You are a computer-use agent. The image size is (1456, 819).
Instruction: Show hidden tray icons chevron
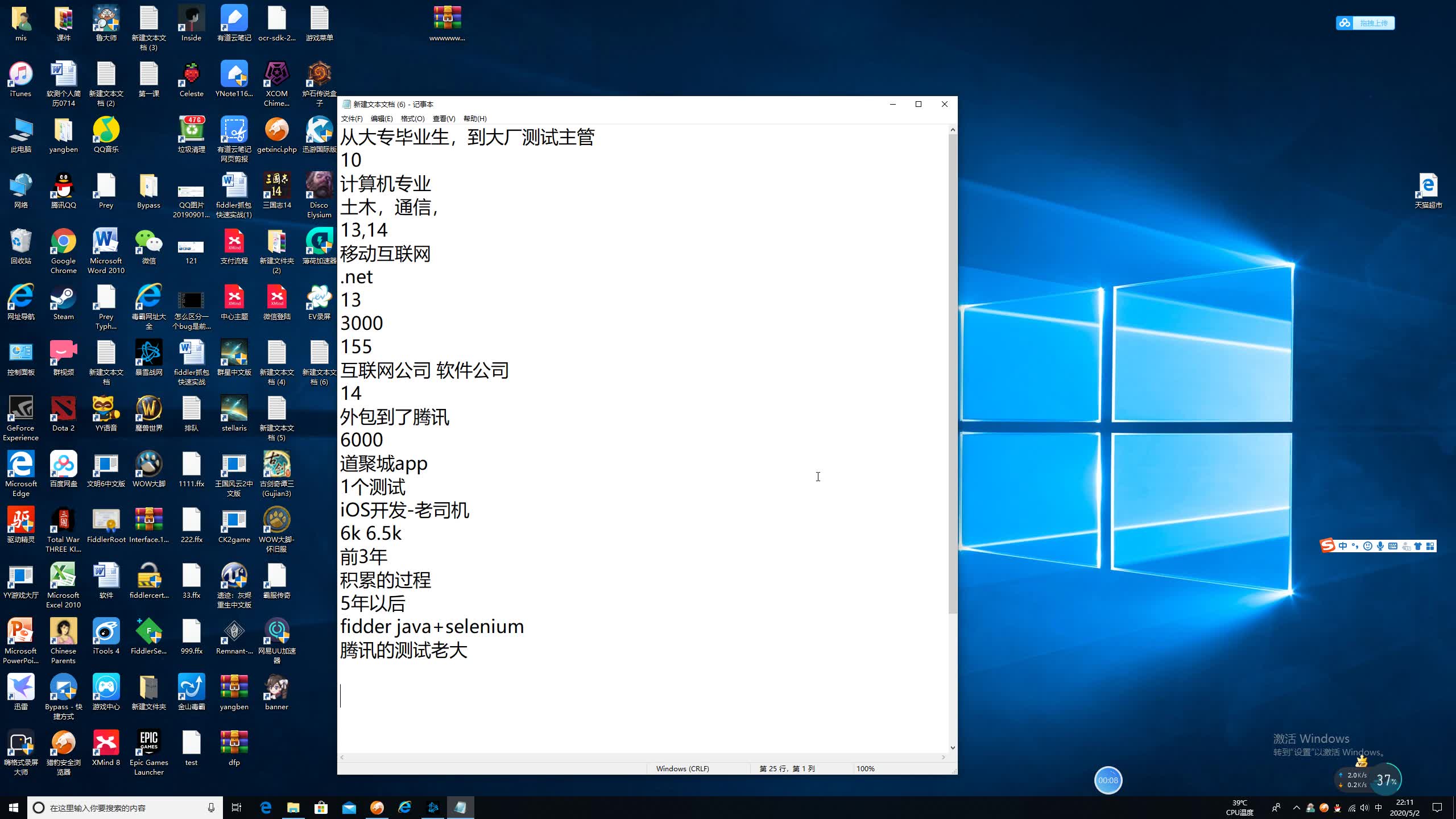pyautogui.click(x=1296, y=808)
